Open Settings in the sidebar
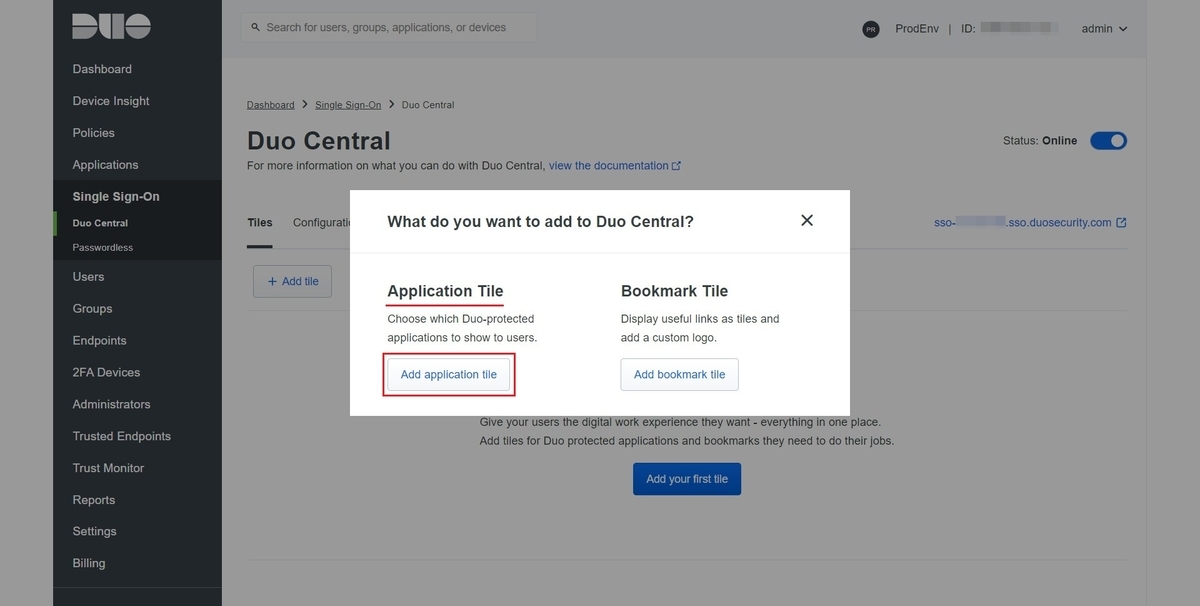The image size is (1200, 606). [94, 532]
